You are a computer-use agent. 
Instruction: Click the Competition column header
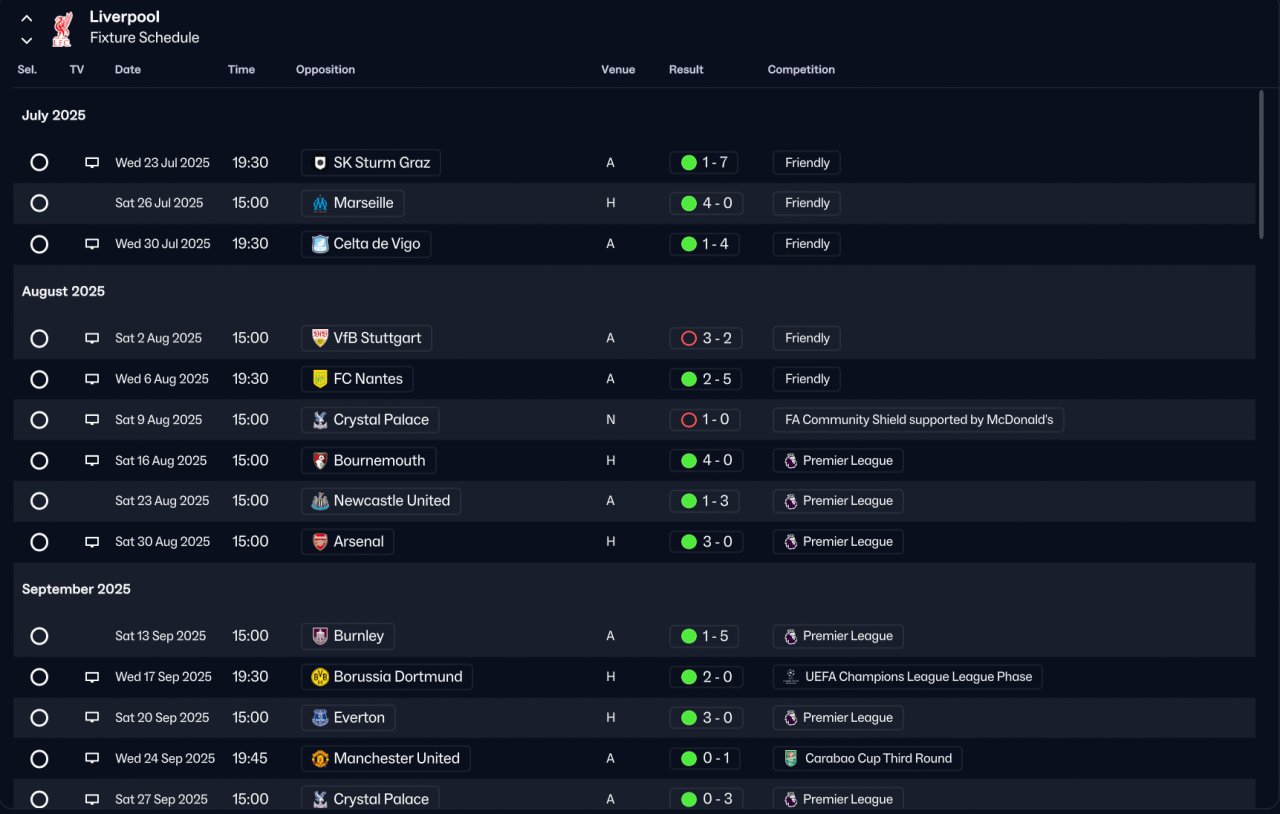[801, 70]
